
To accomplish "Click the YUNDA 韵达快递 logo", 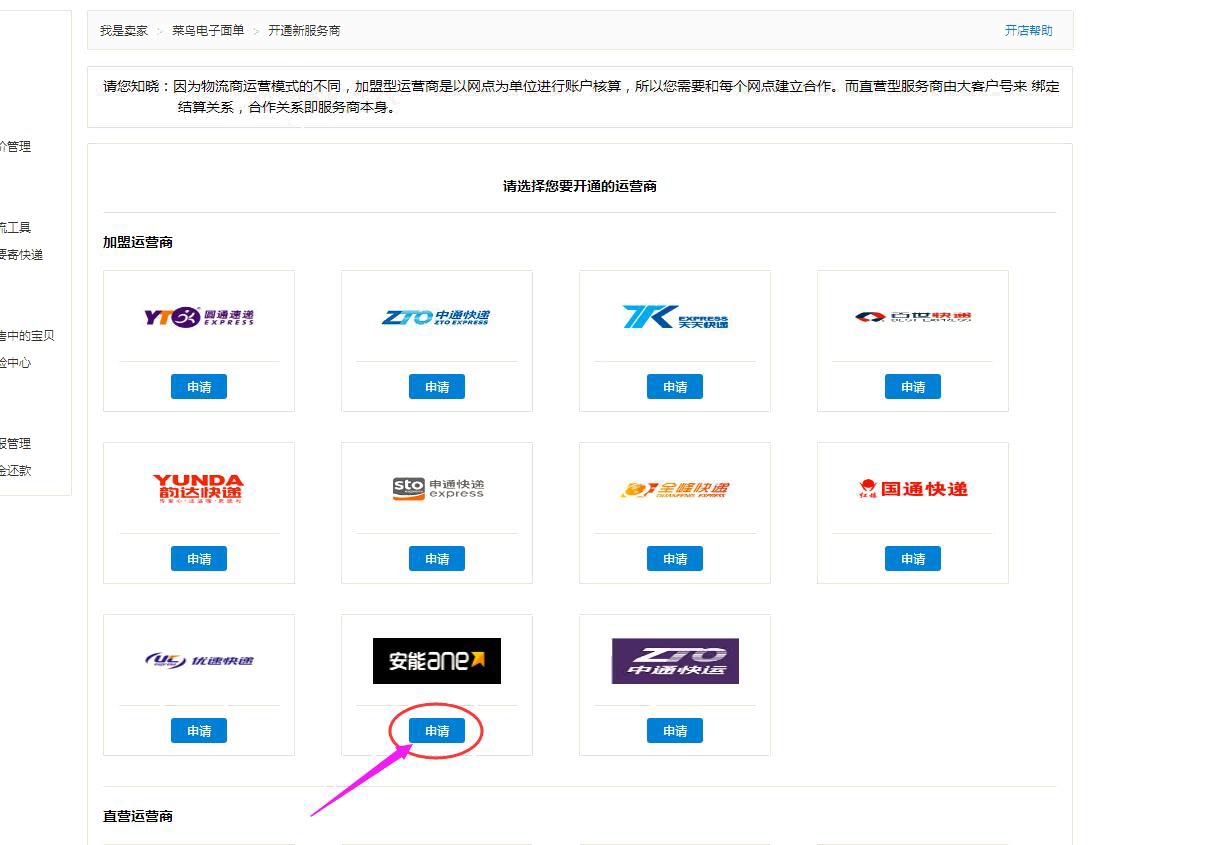I will (x=199, y=489).
